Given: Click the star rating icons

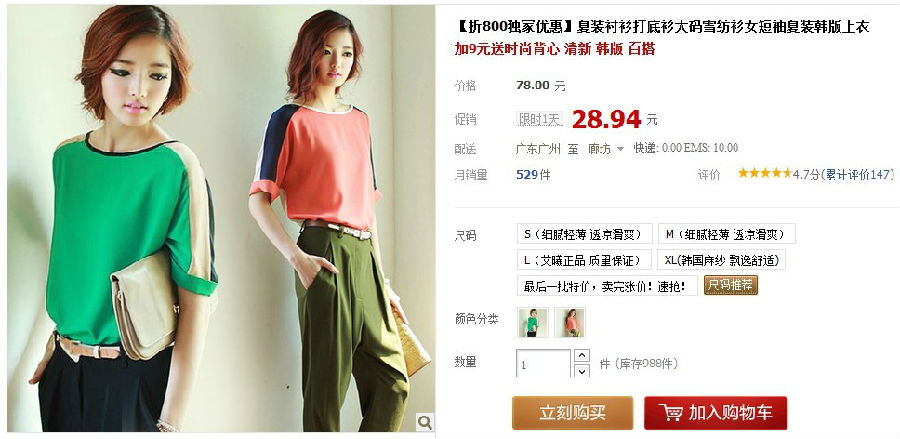Looking at the screenshot, I should 765,173.
